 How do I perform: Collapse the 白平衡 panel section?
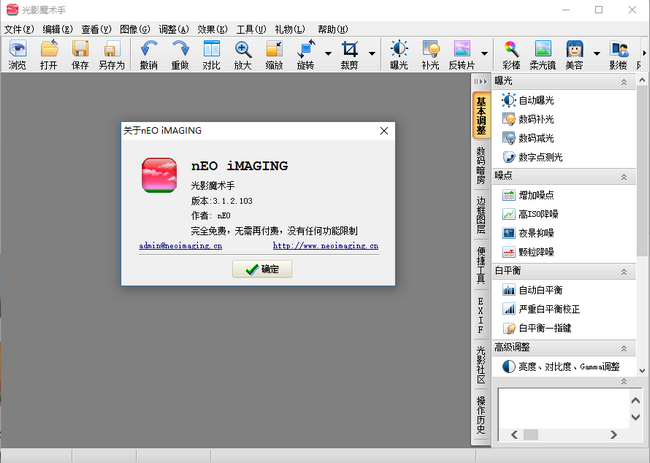click(x=624, y=272)
